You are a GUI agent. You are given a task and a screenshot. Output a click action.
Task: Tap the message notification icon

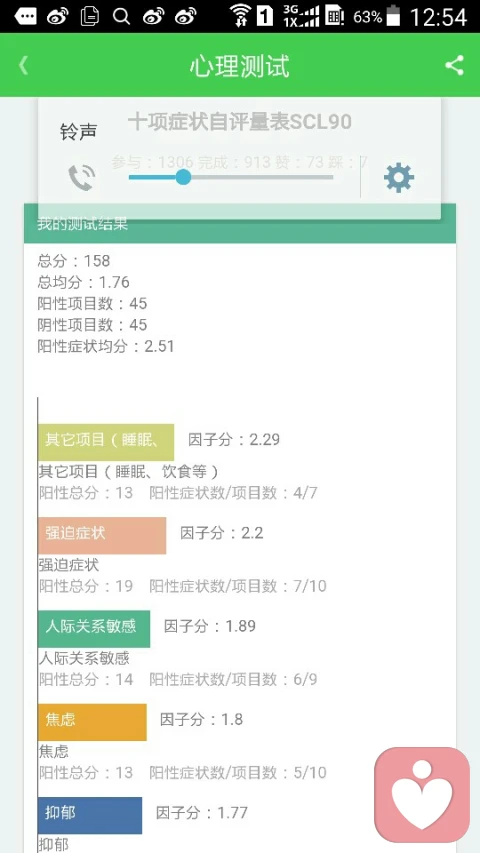tap(26, 16)
